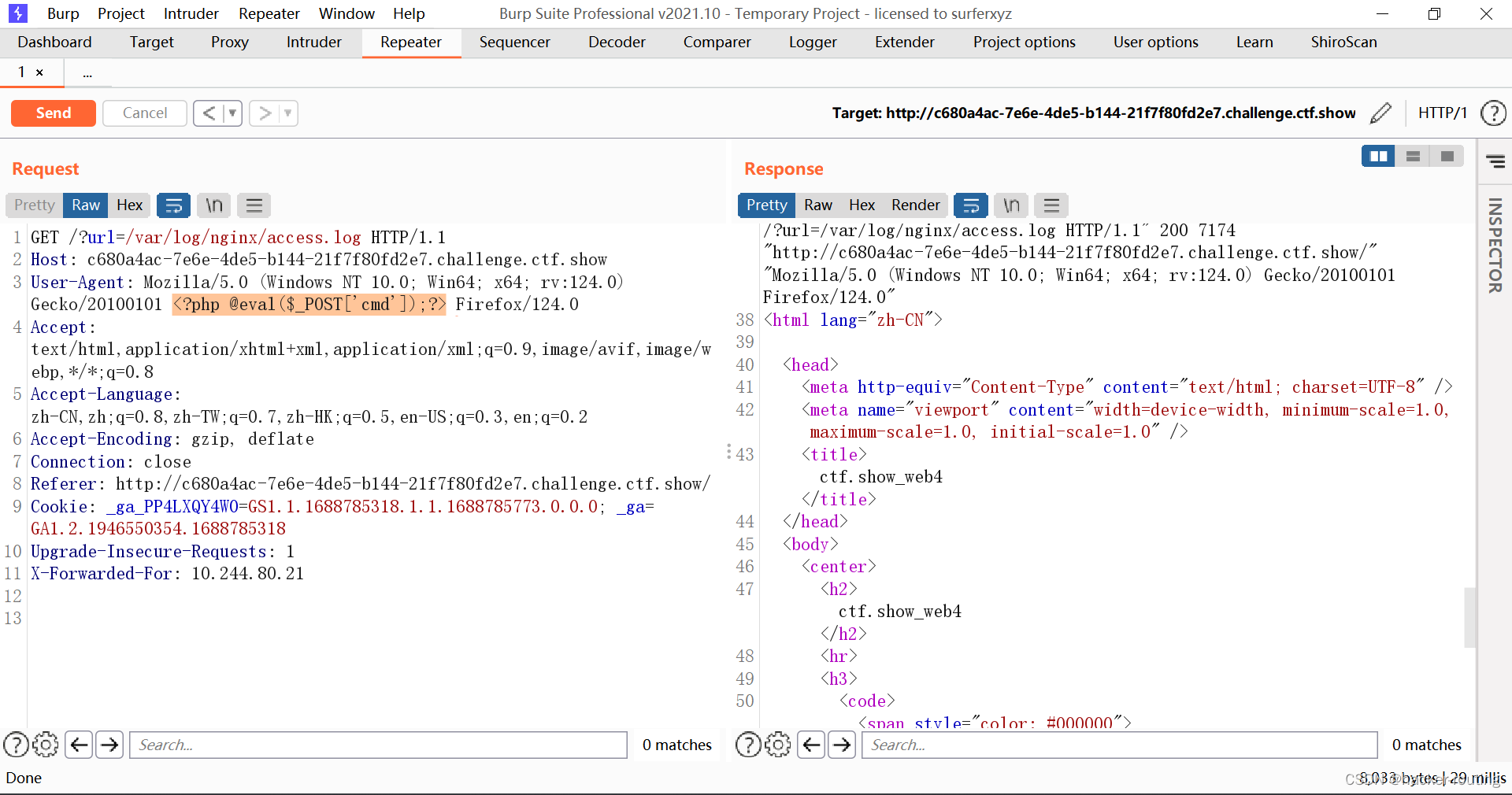Open the Help menu
Viewport: 1512px width, 795px height.
click(x=409, y=13)
